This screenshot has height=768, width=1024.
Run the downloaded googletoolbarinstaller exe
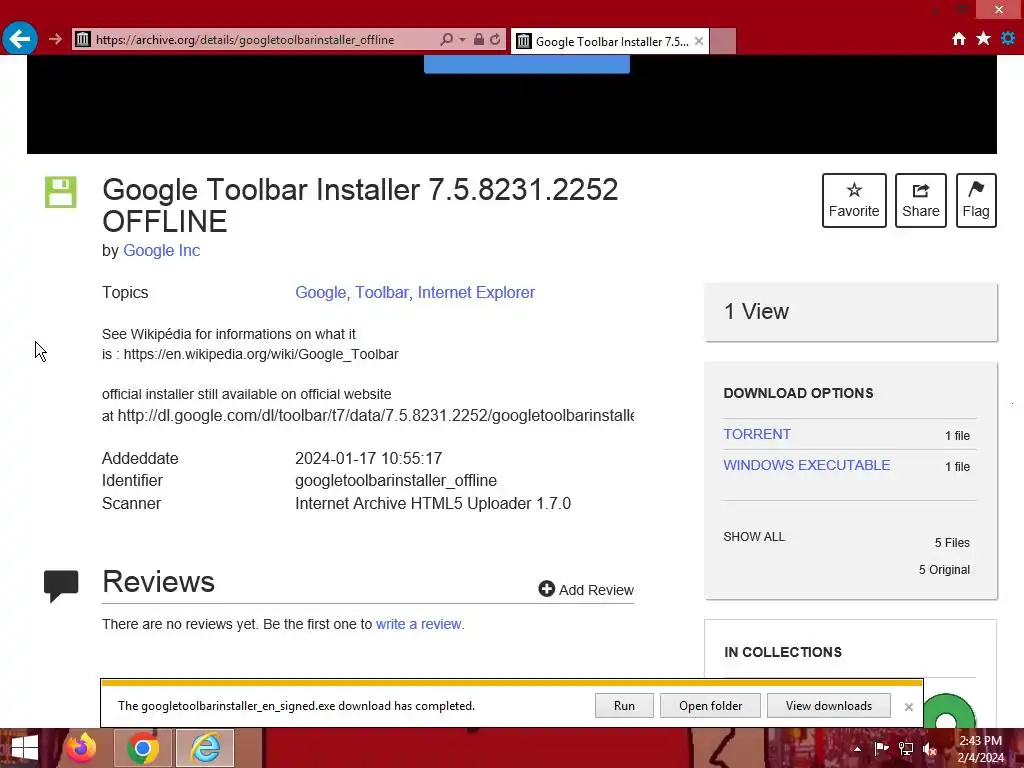624,706
